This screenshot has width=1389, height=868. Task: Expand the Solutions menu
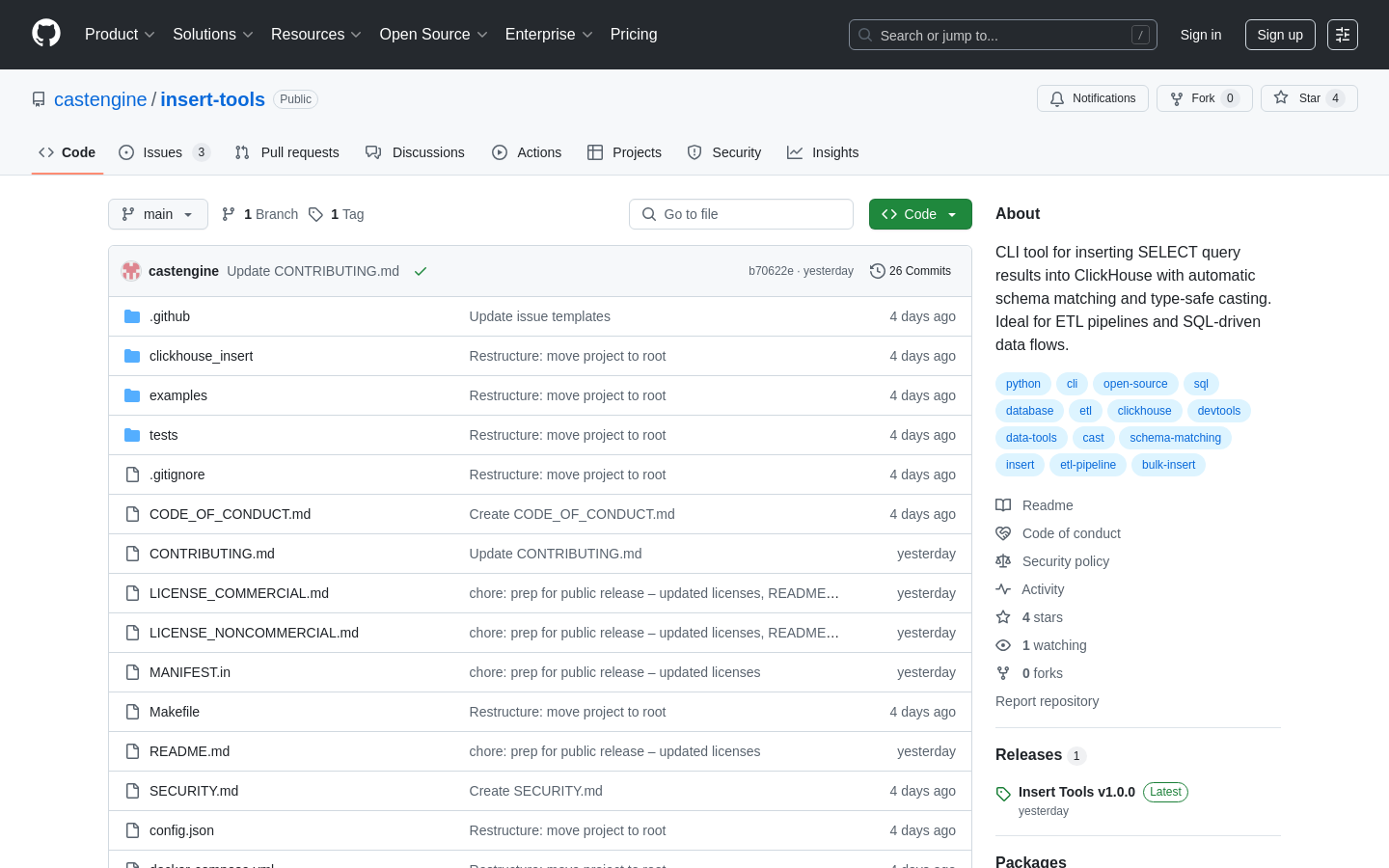pyautogui.click(x=213, y=35)
